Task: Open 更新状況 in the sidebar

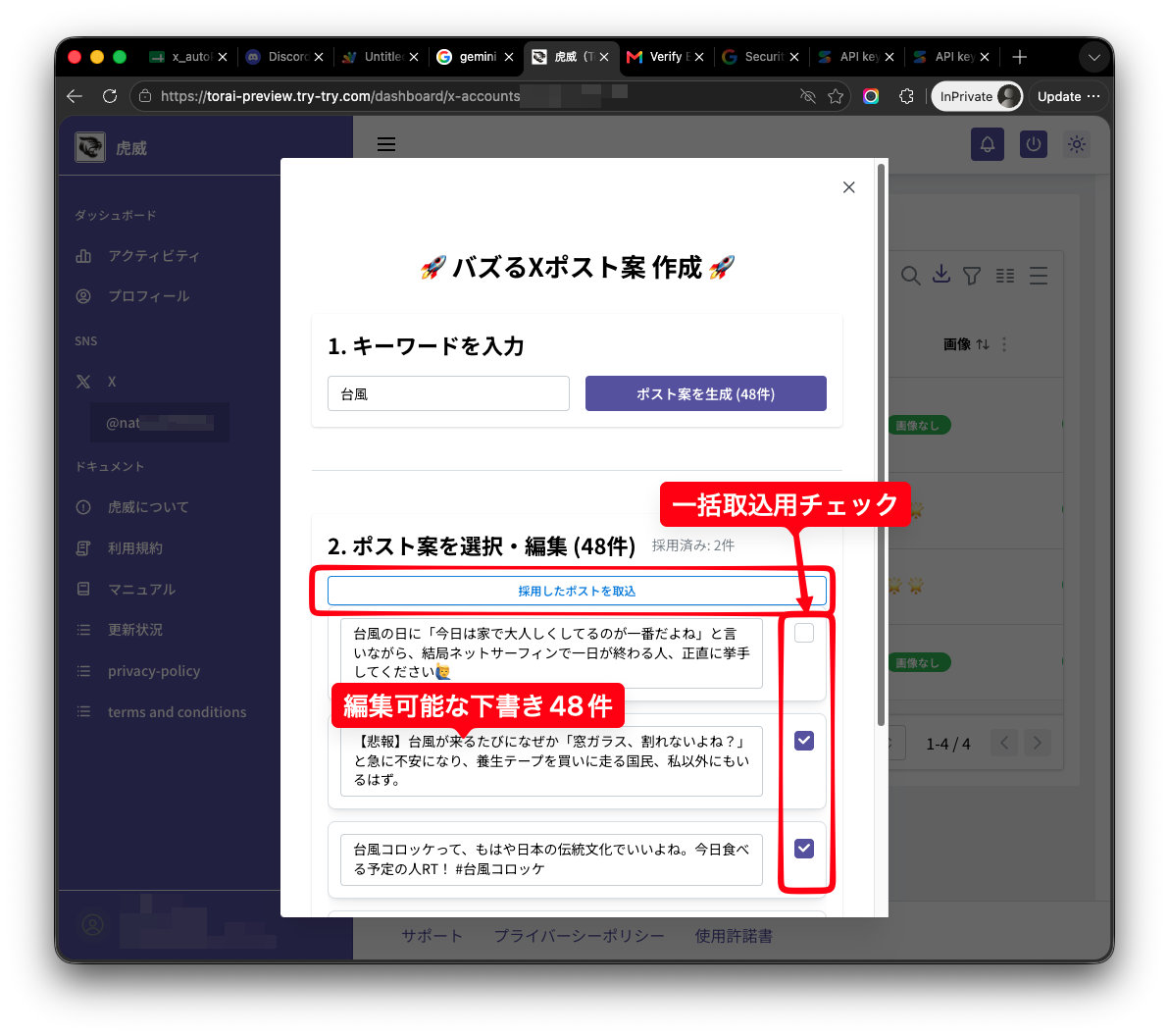Action: [135, 630]
